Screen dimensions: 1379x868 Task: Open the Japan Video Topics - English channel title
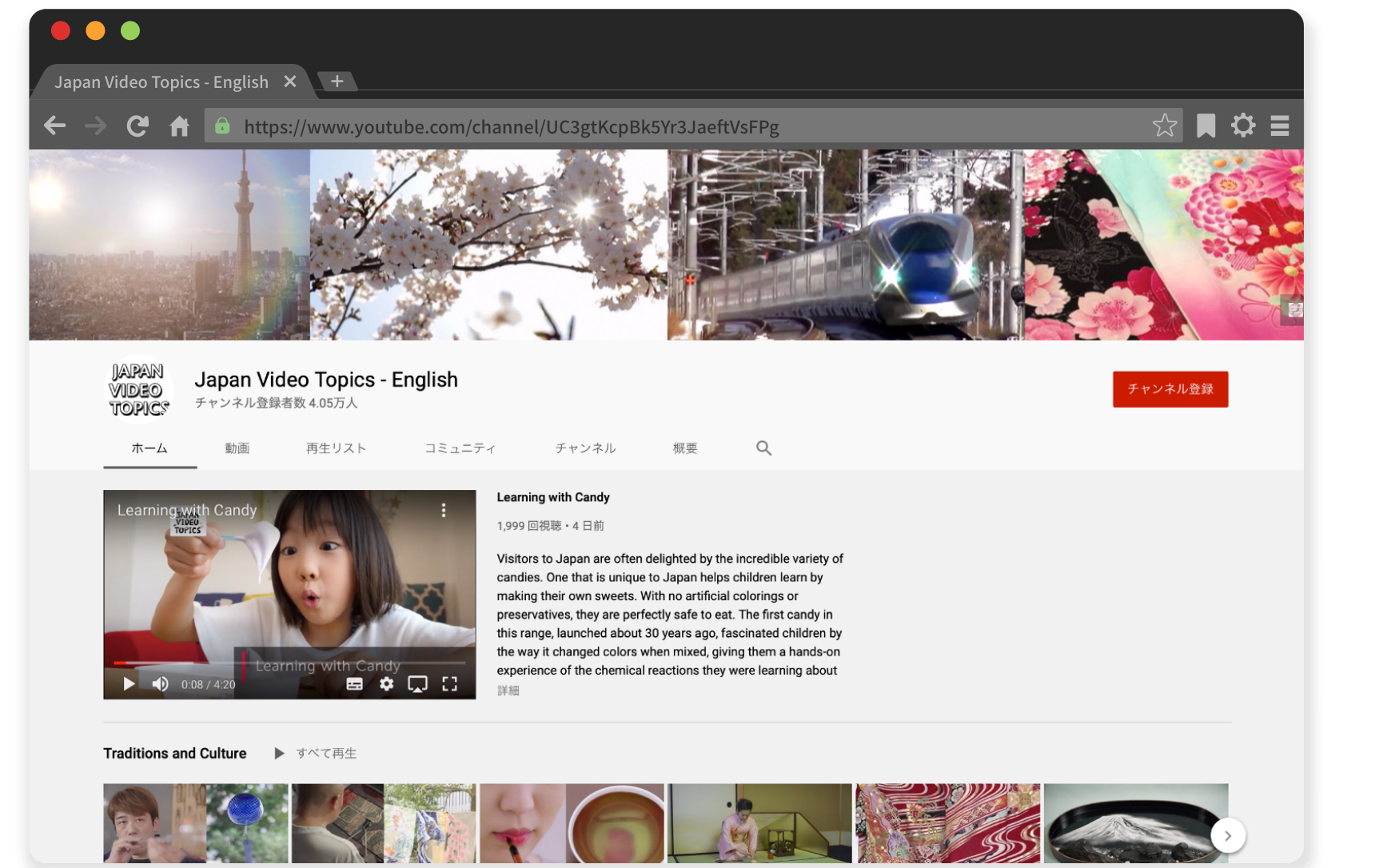point(326,380)
